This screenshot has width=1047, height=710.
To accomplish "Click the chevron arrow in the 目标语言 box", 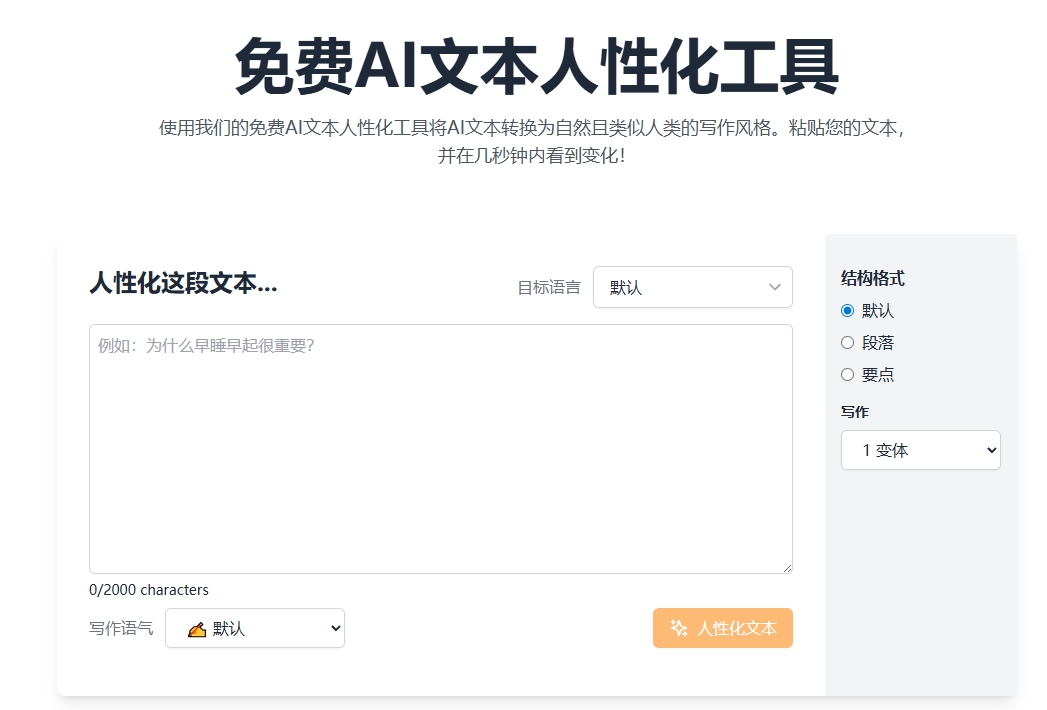I will (775, 287).
